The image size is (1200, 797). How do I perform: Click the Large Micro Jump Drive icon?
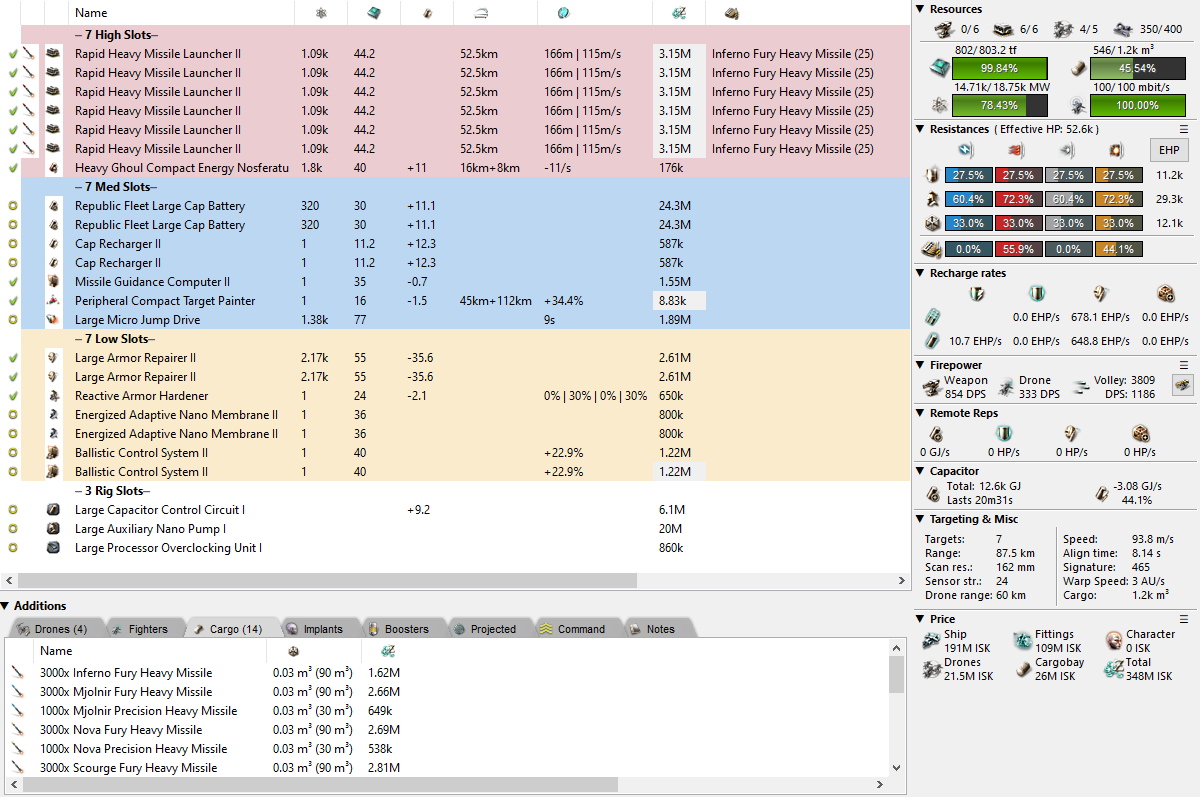[x=53, y=320]
